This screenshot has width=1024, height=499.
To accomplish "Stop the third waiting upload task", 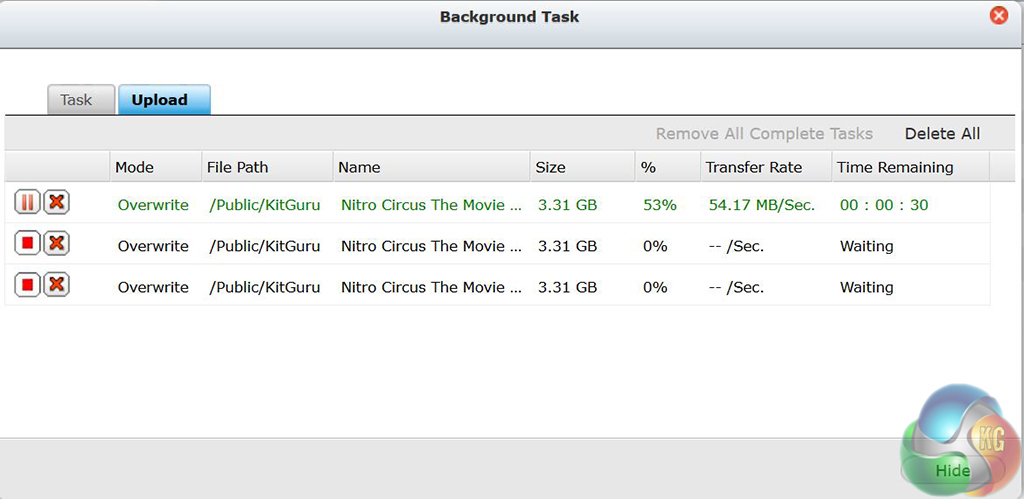I will [x=27, y=285].
